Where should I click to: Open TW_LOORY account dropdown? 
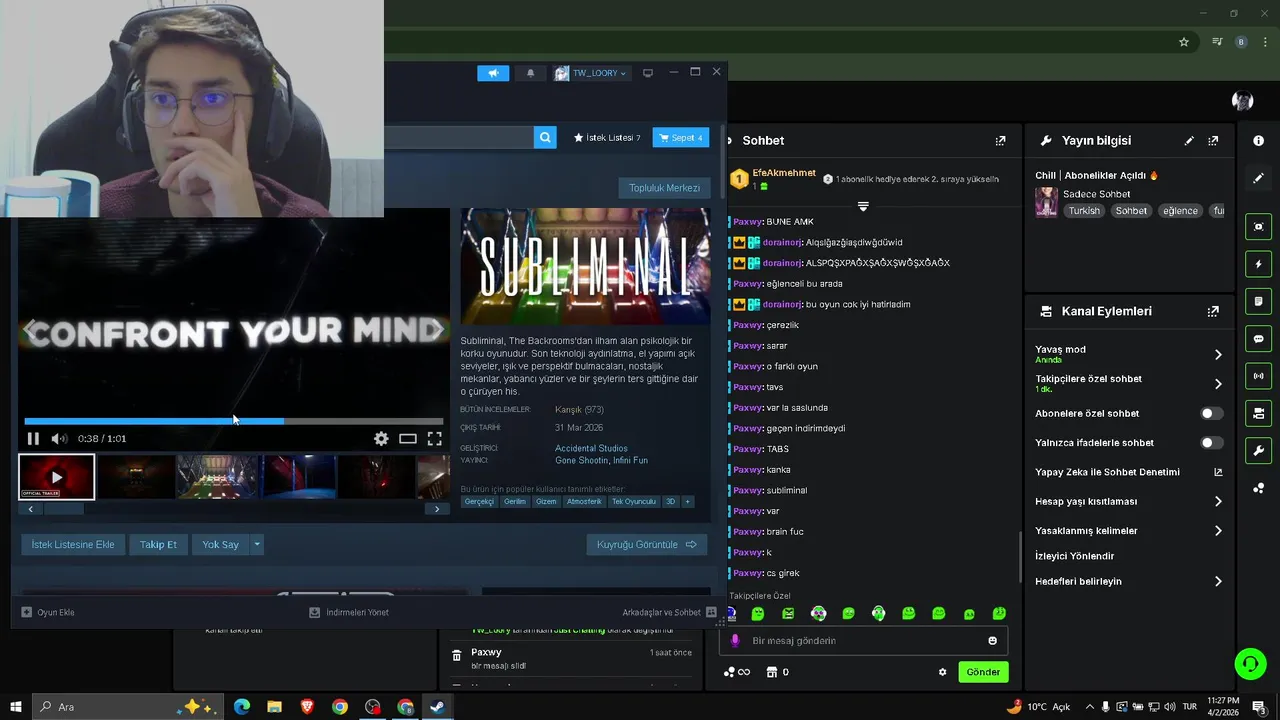click(591, 73)
